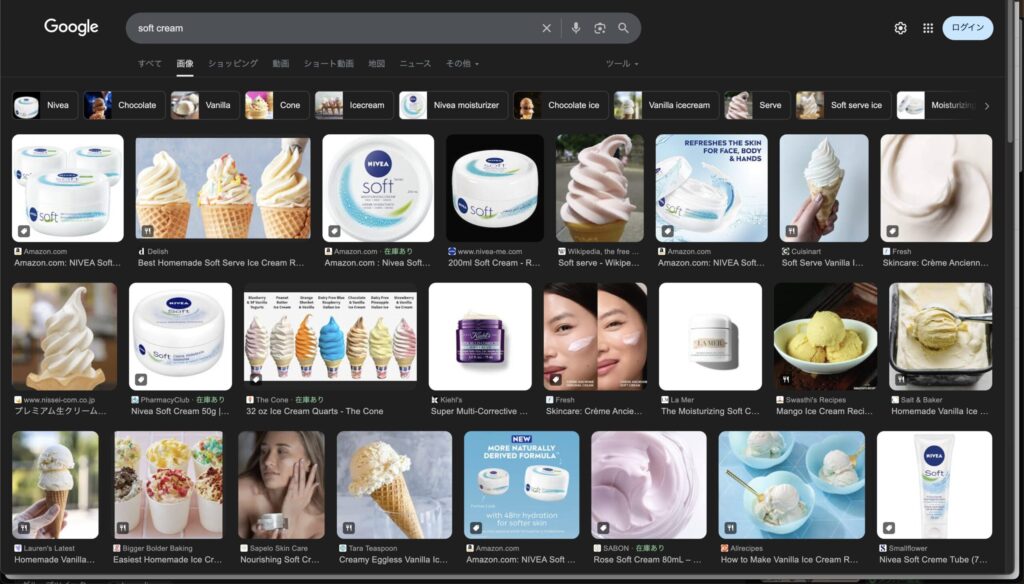Open the Tara Teaspoon vanilla cone image
The height and width of the screenshot is (584, 1024).
click(394, 485)
